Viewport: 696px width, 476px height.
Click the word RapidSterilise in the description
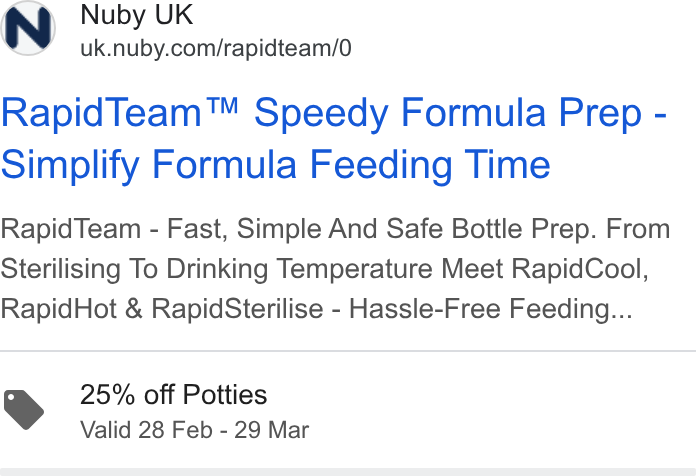pyautogui.click(x=237, y=309)
